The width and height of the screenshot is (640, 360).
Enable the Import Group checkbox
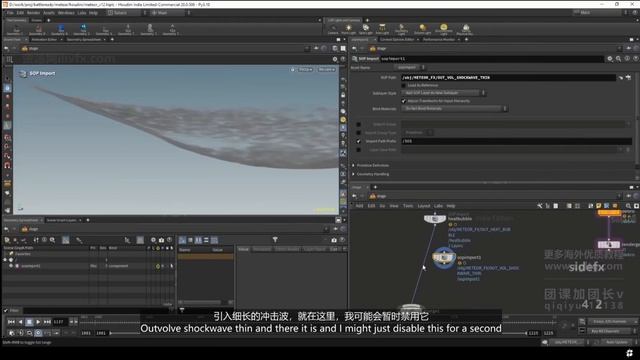(x=358, y=124)
